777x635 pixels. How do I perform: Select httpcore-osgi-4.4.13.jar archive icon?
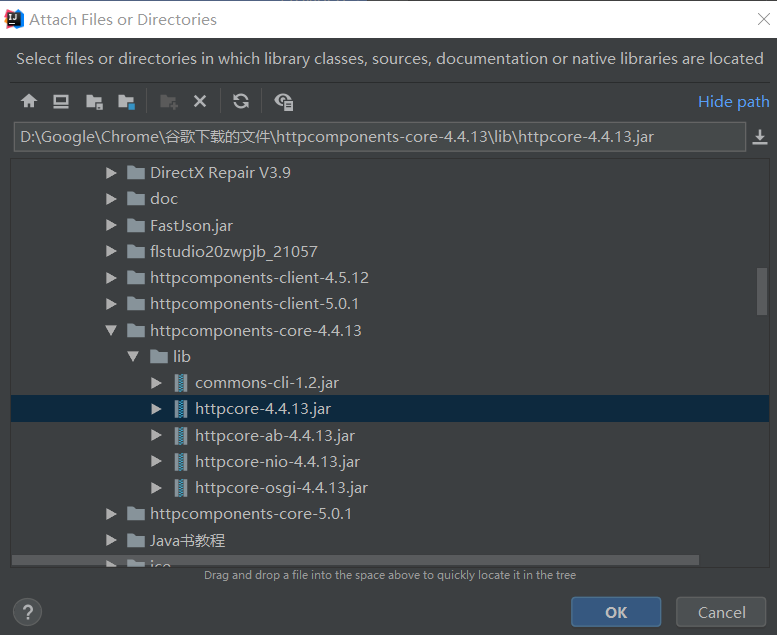(181, 488)
